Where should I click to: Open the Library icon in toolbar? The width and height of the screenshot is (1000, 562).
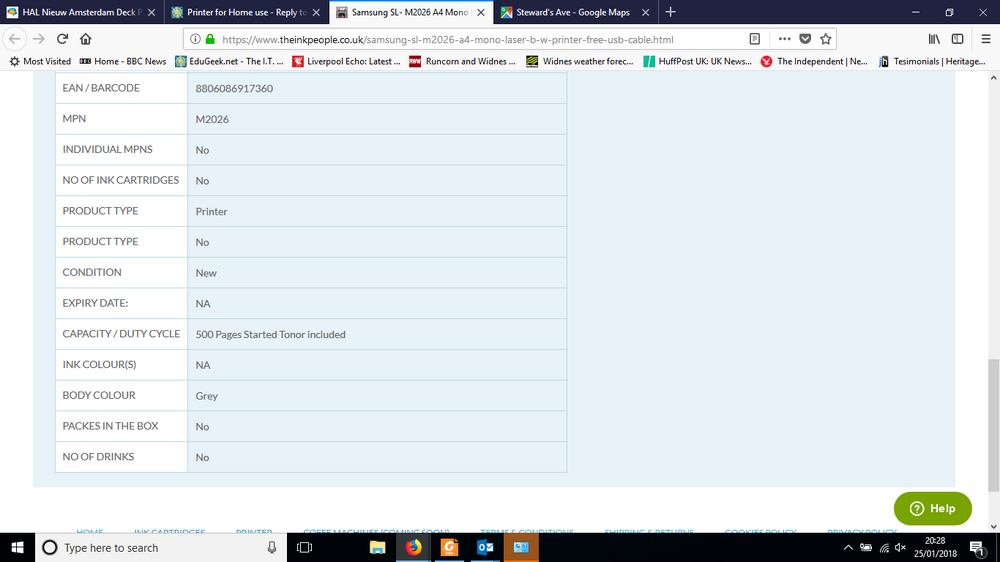[934, 39]
